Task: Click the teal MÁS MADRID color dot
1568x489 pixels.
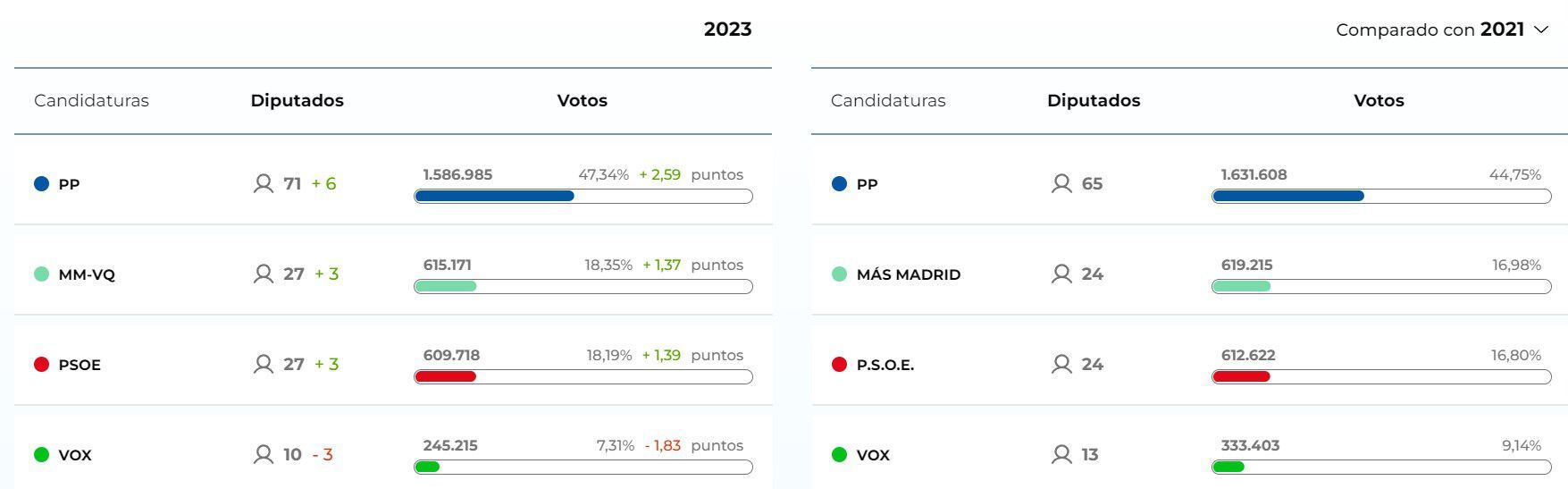Action: pyautogui.click(x=839, y=274)
